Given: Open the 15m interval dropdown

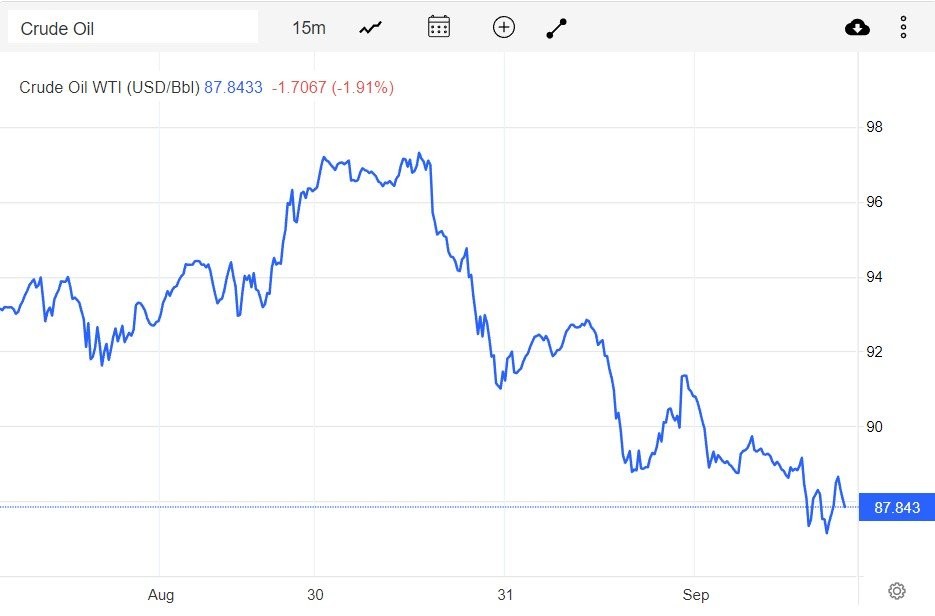Looking at the screenshot, I should pyautogui.click(x=308, y=28).
